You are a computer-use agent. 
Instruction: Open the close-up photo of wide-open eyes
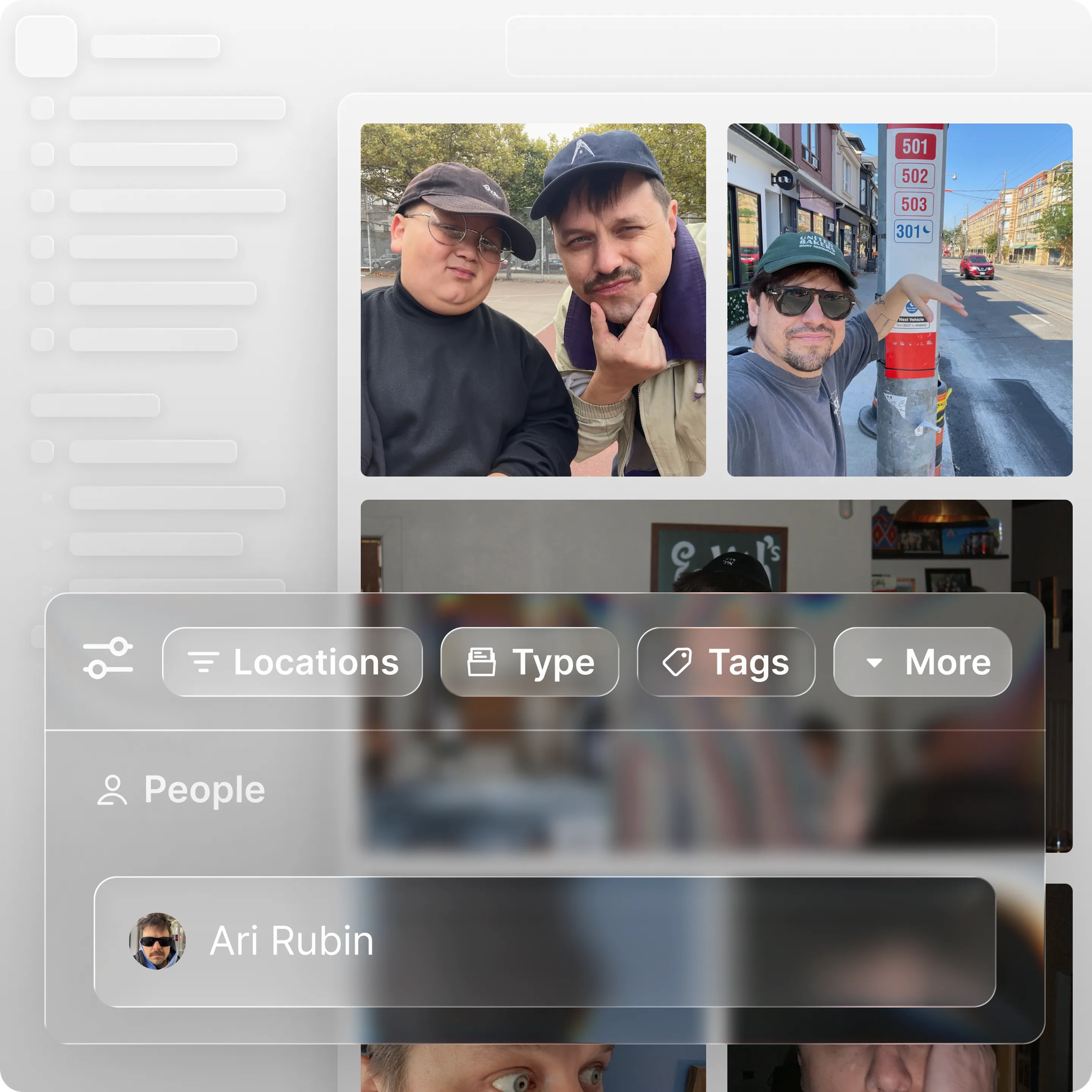tap(533, 1068)
